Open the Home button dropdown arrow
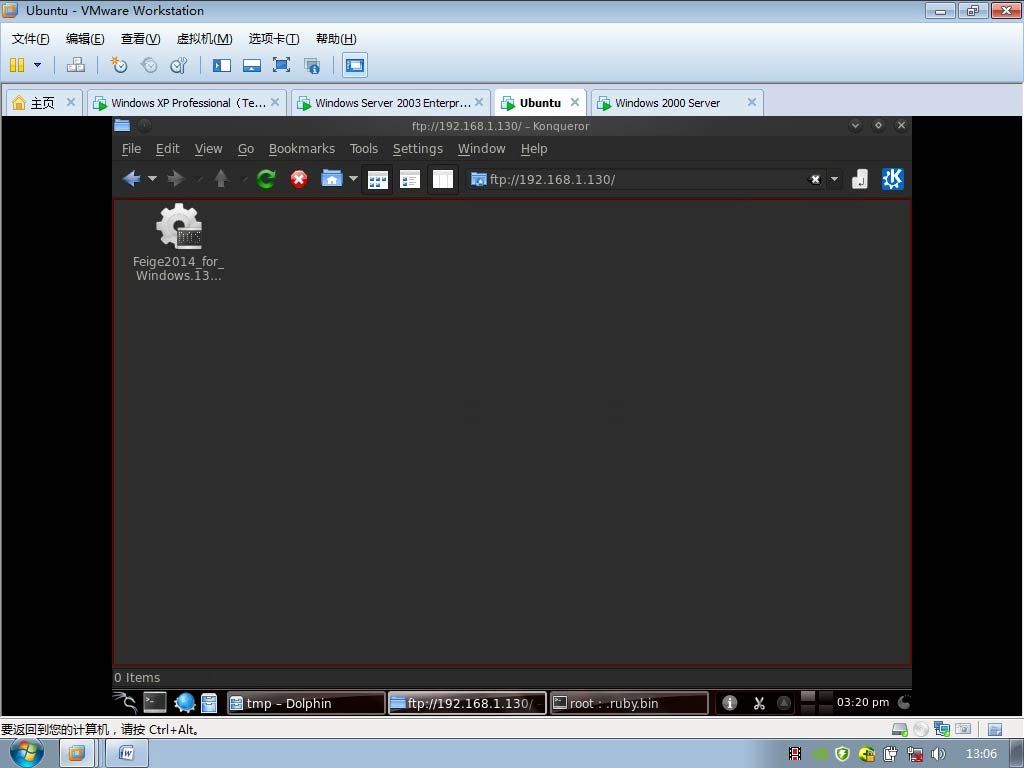The image size is (1024, 768). point(353,178)
